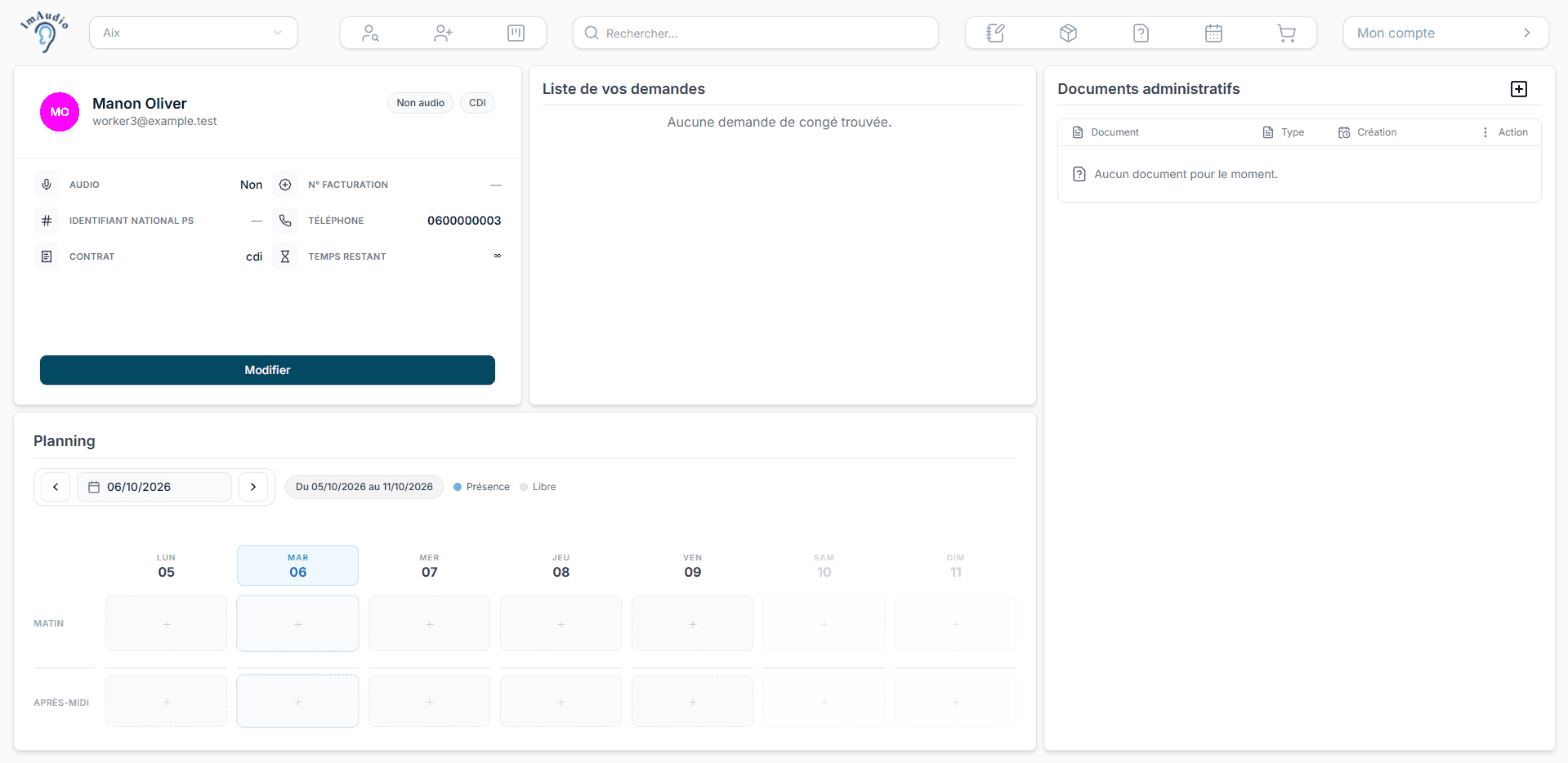Viewport: 1568px width, 763px height.
Task: Select the MAR 06 day header
Action: click(x=298, y=566)
